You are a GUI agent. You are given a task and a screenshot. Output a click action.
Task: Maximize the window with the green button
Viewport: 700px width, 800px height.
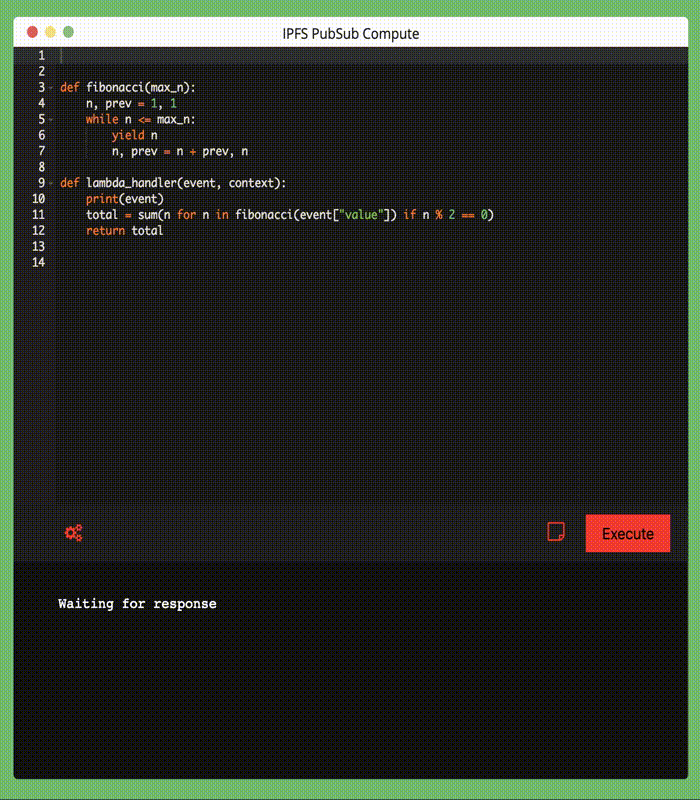coord(68,32)
